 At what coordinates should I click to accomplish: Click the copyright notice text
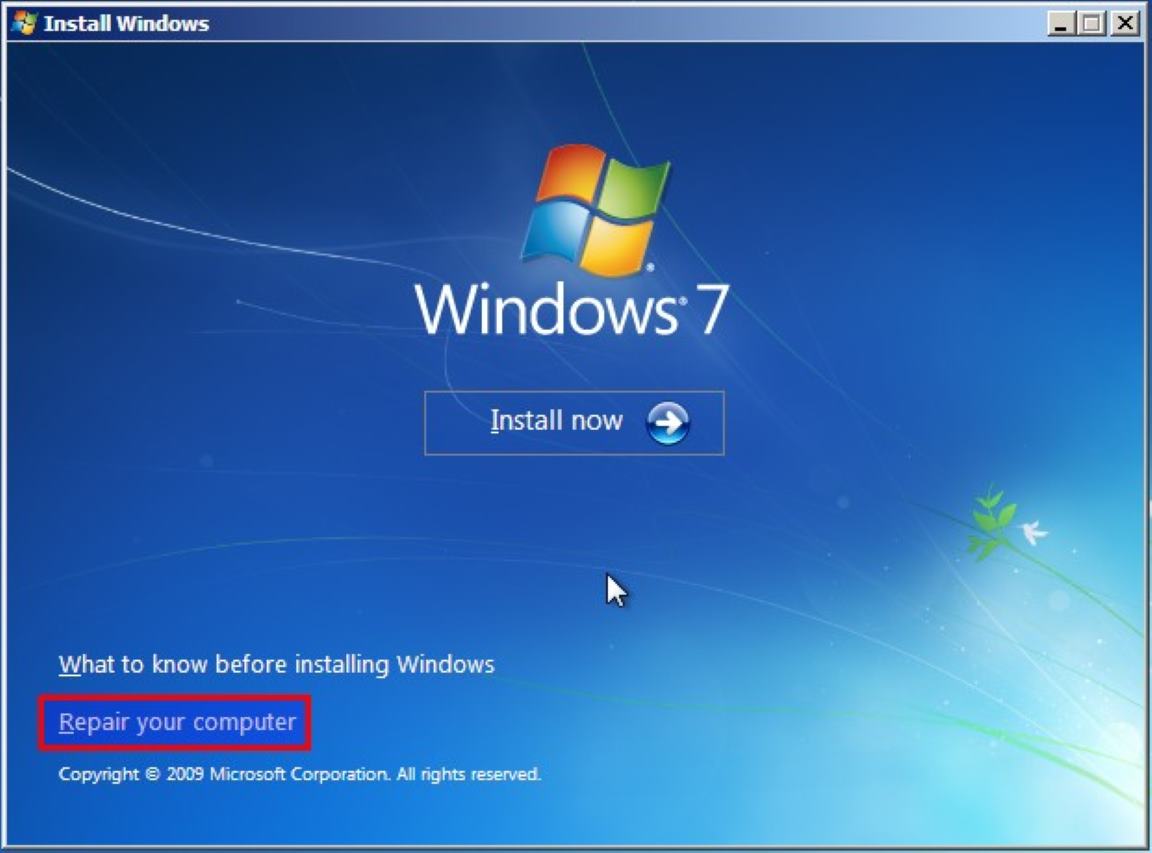pos(300,772)
